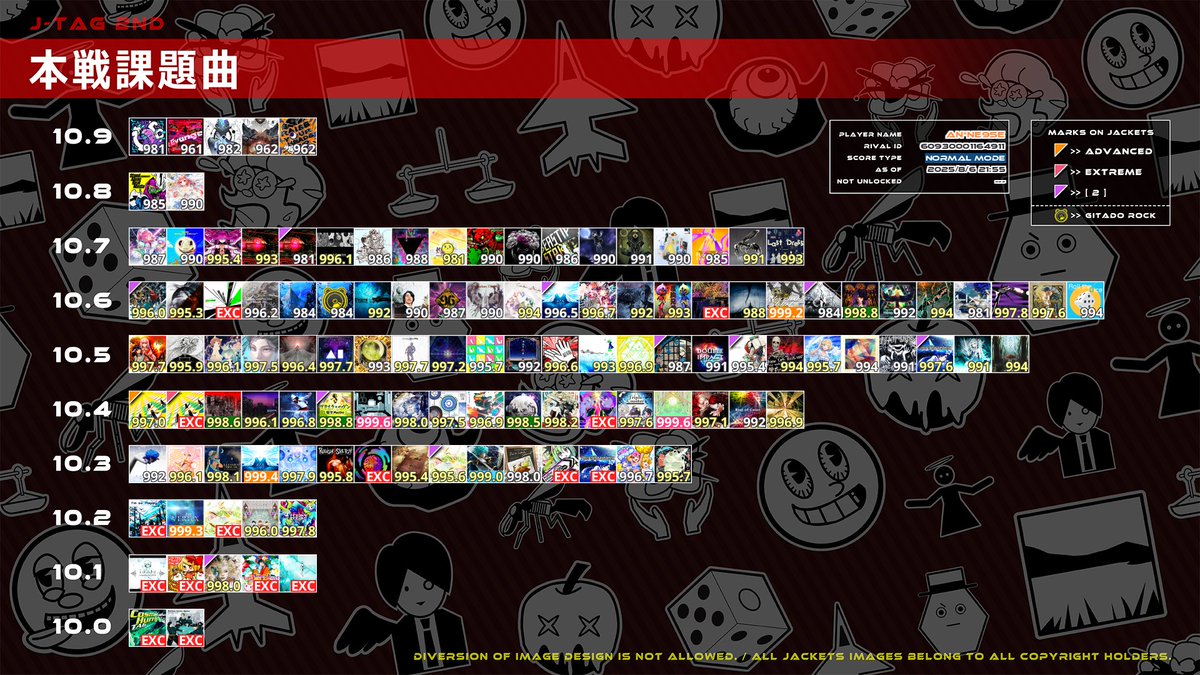Select the 10.5 row jacket scored 996.6
This screenshot has height=675, width=1200.
click(561, 355)
